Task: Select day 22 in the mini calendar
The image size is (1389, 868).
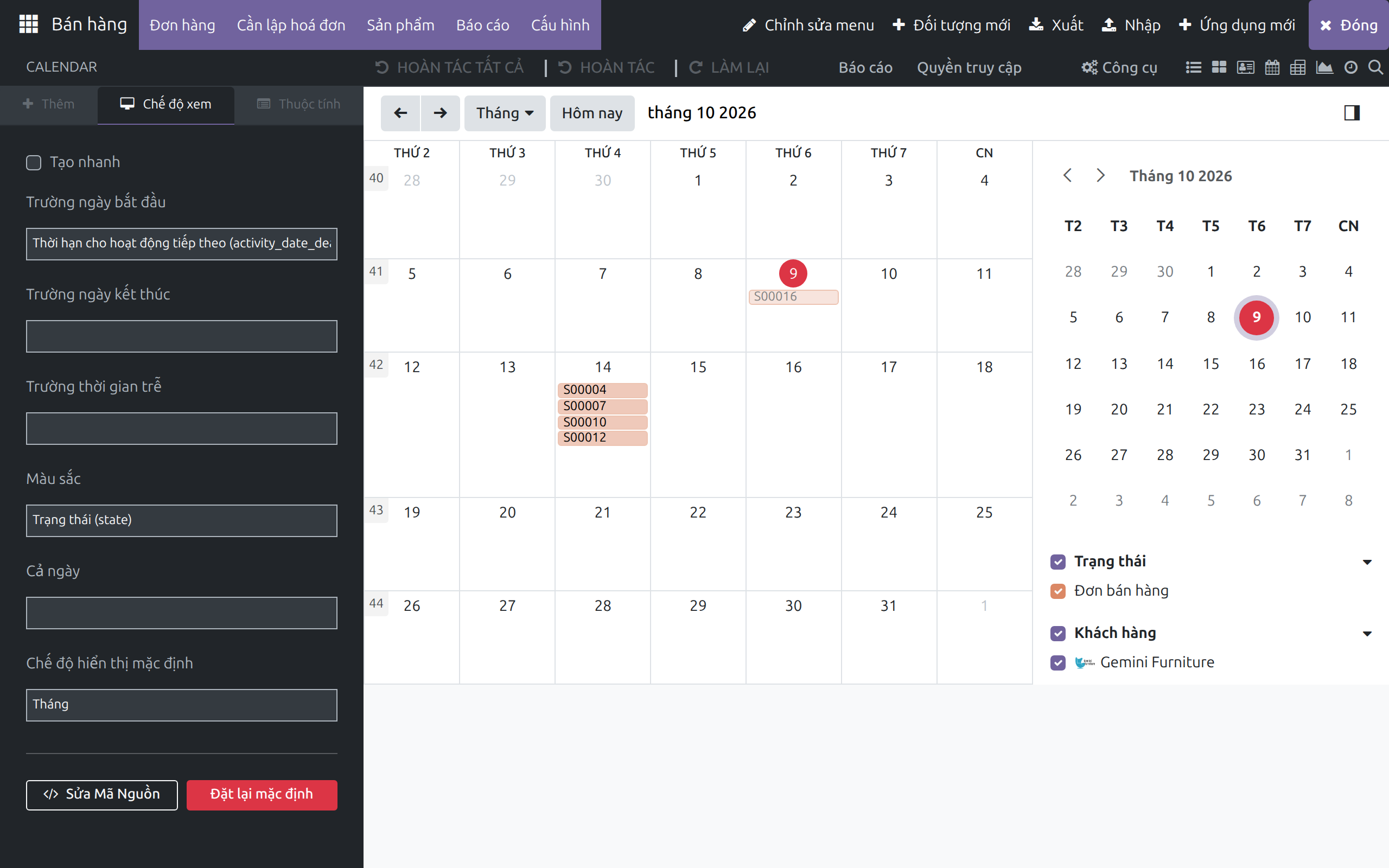Action: click(x=1210, y=409)
